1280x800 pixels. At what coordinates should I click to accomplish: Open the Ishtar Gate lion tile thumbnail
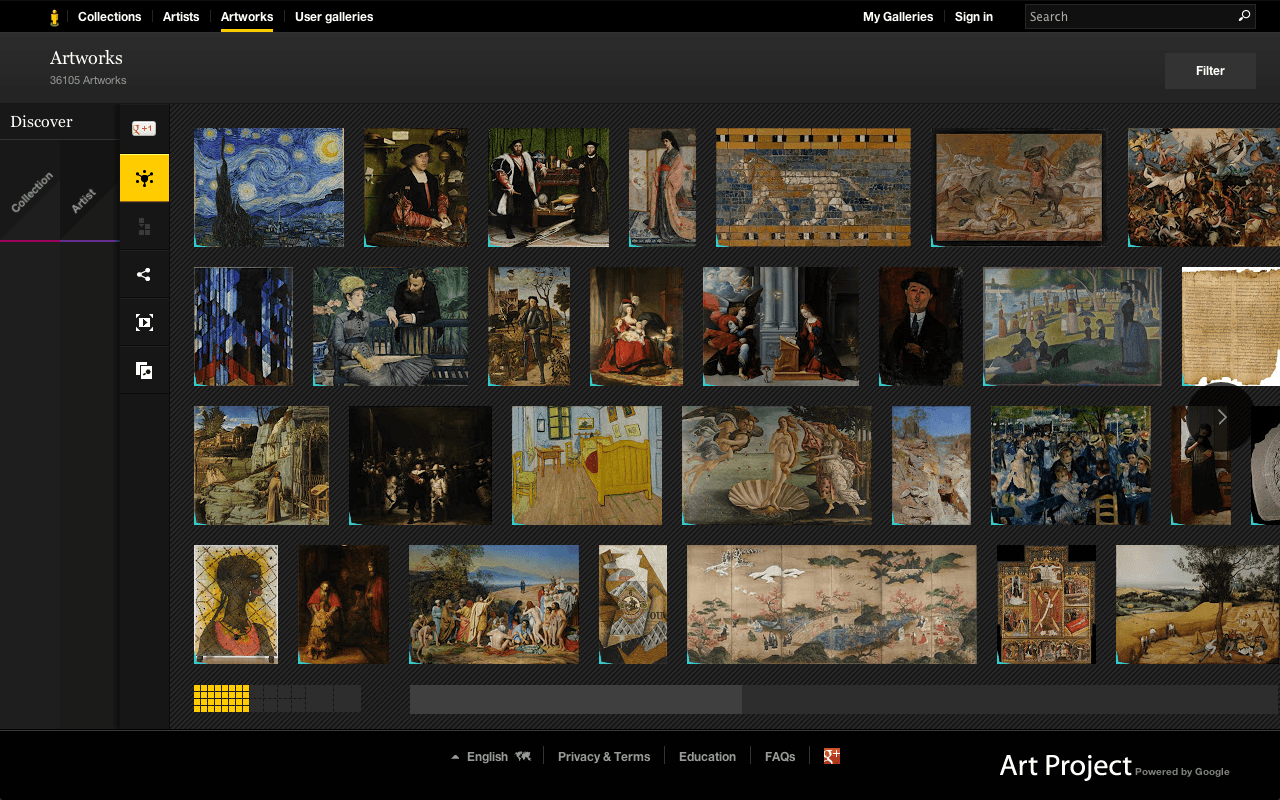813,187
